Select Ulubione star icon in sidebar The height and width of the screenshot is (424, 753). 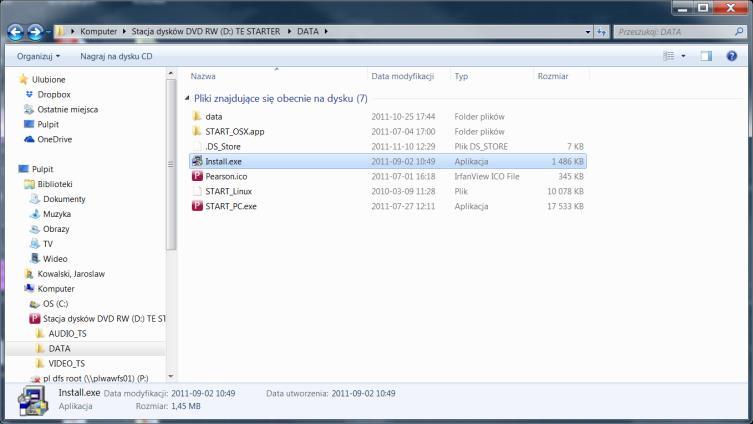click(x=23, y=79)
